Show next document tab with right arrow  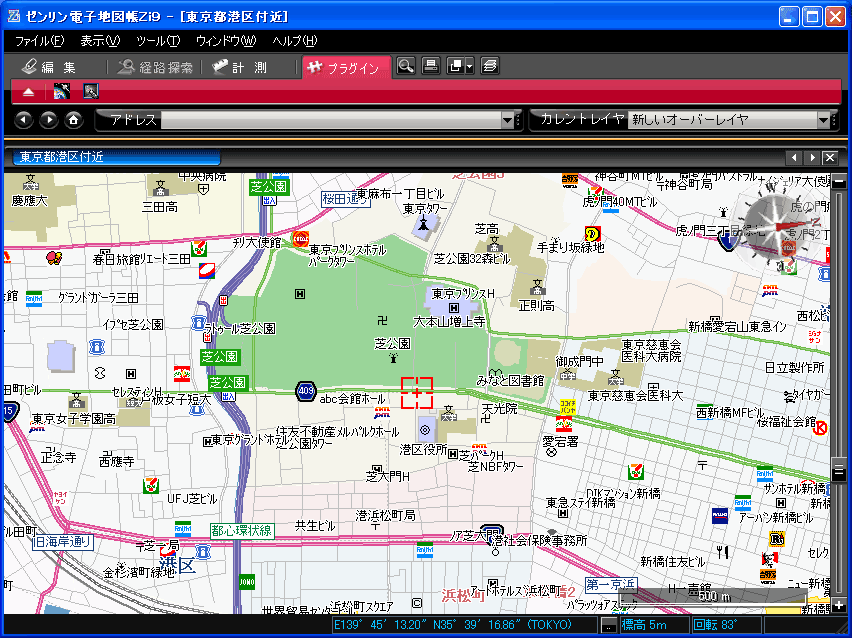[x=812, y=158]
